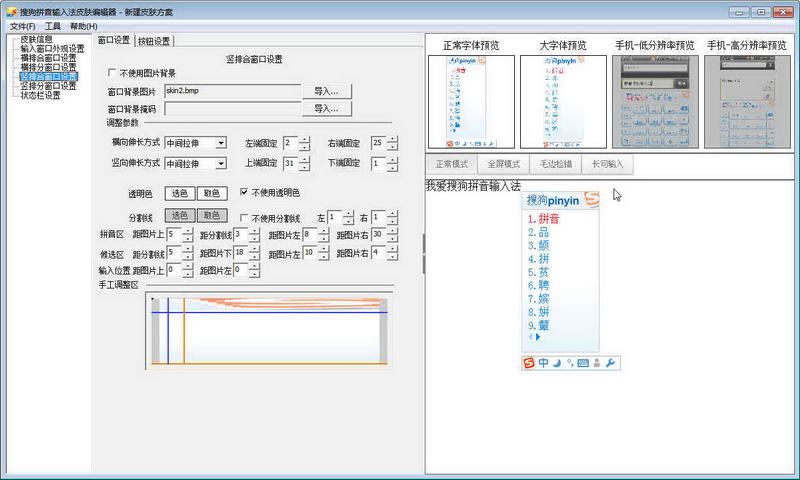The width and height of the screenshot is (800, 480).
Task: Click the 手机-高分辨率预览 thumbnail
Action: click(x=747, y=102)
